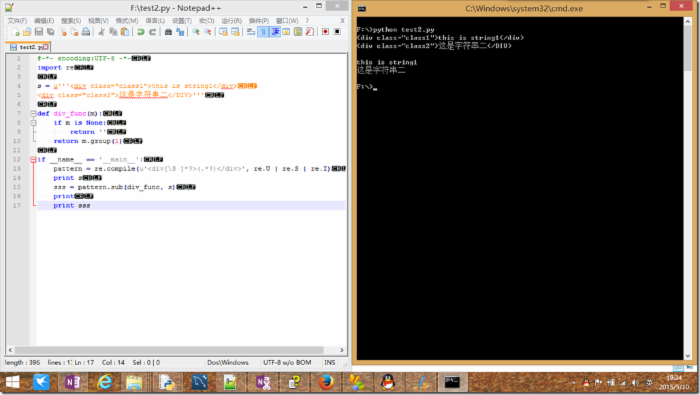Click the 'length : 396' status entry
700x395 pixels.
coord(22,362)
